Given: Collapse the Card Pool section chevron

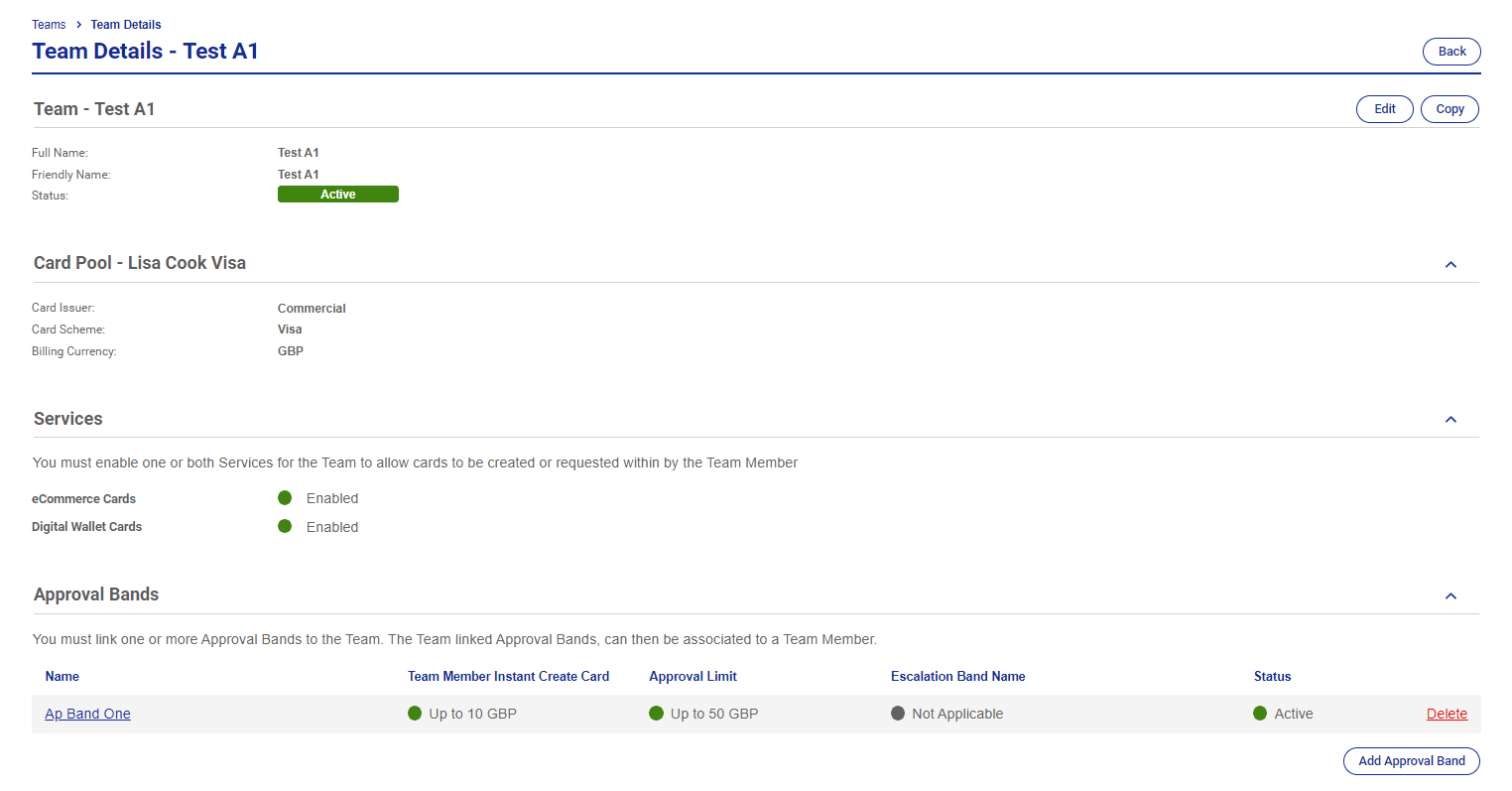Looking at the screenshot, I should (1450, 265).
